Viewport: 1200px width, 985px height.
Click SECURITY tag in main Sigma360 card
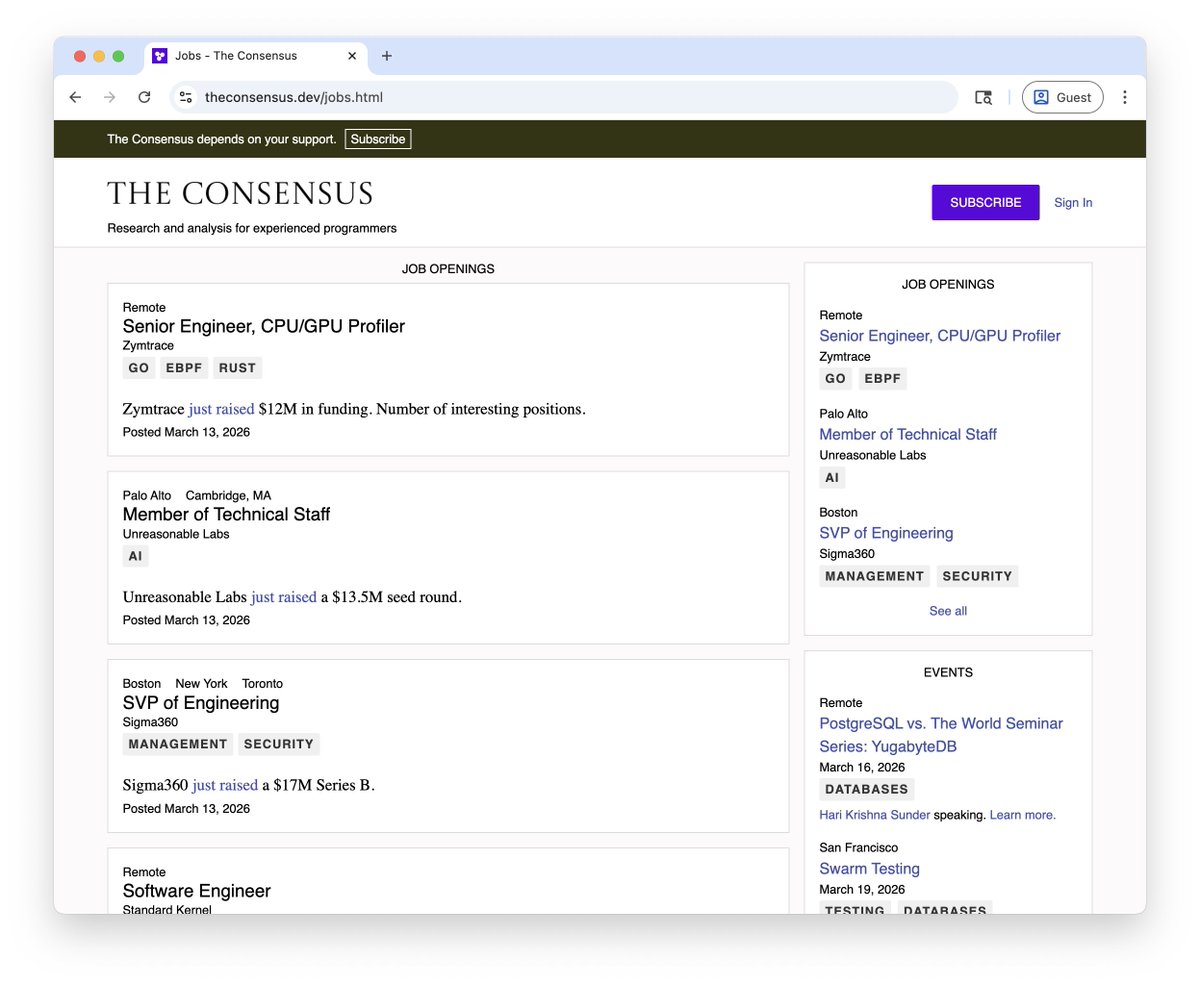tap(279, 744)
